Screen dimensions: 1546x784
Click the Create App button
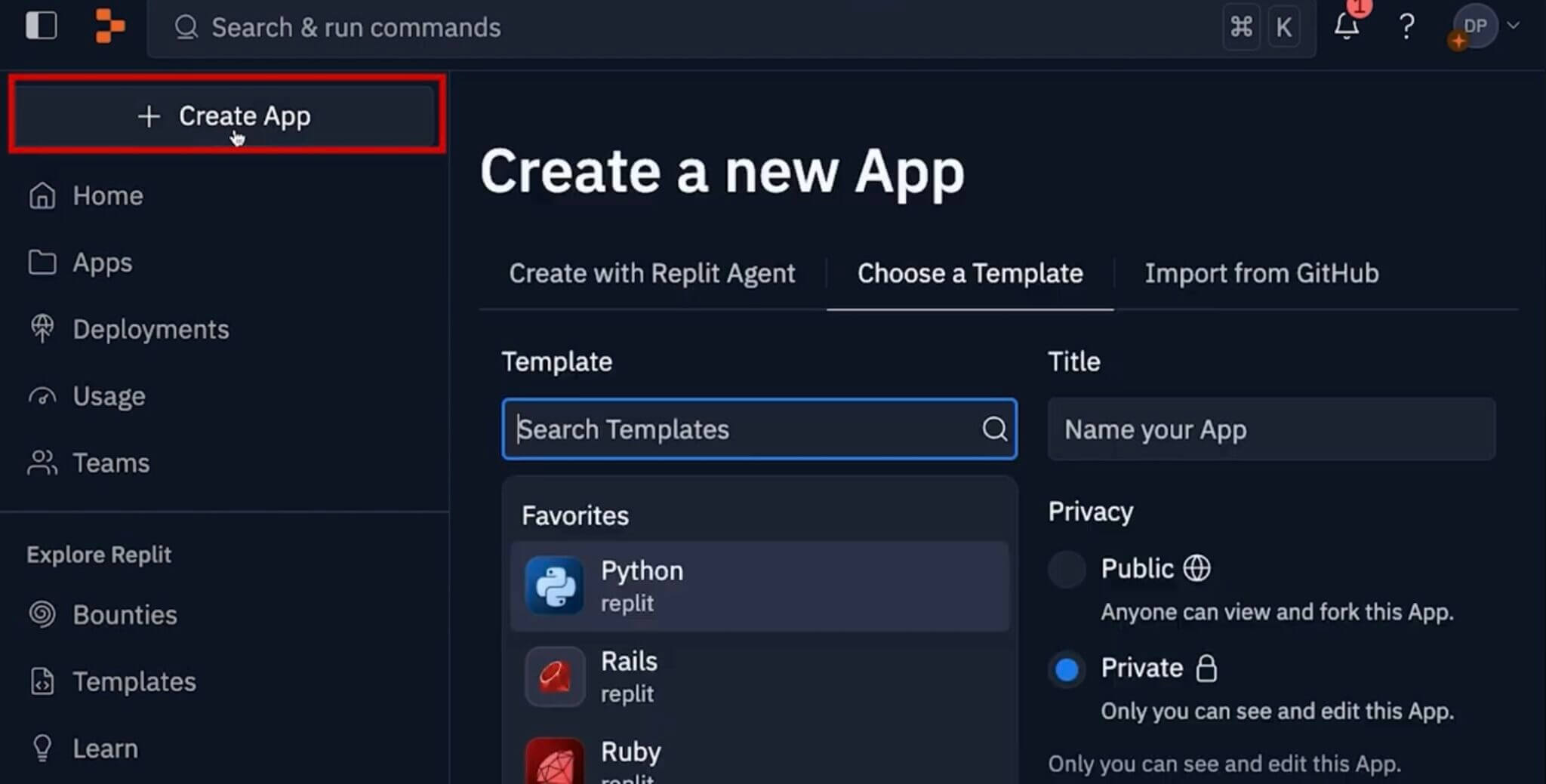point(225,115)
